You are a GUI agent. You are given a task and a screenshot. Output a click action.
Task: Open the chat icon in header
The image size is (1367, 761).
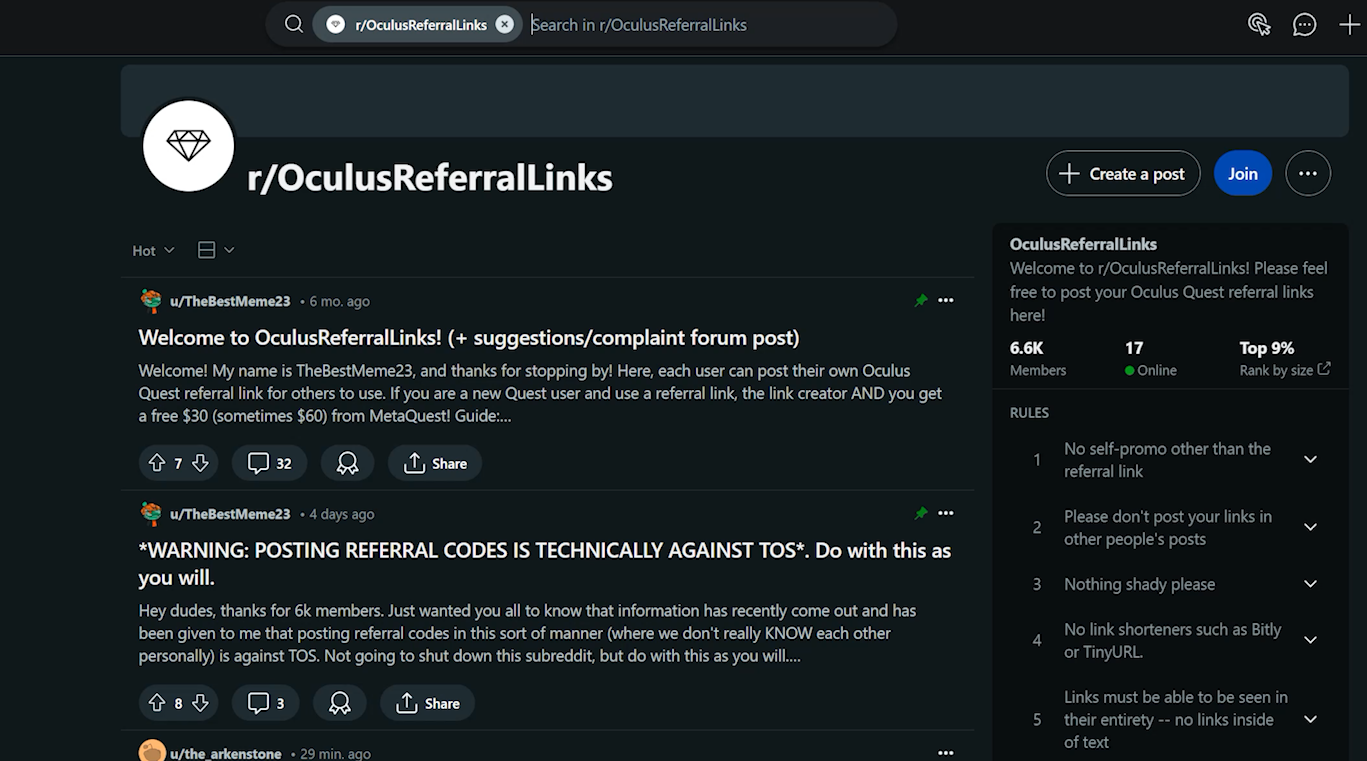coord(1304,25)
